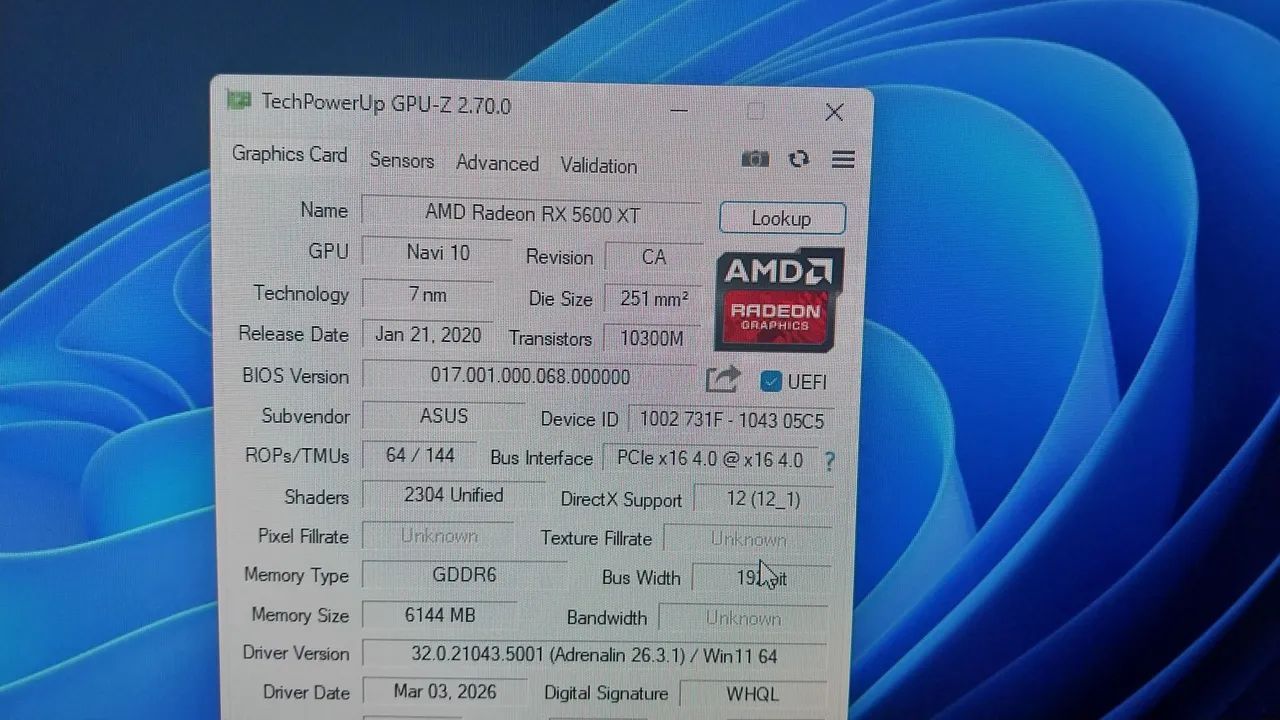
Task: Click the 'BIOS Version' label text
Action: tap(295, 376)
